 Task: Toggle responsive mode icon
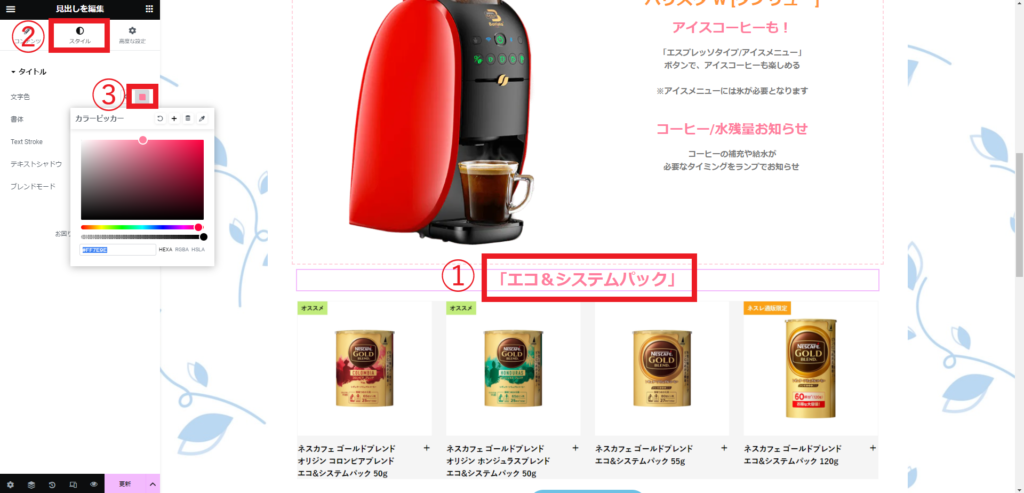tap(73, 485)
